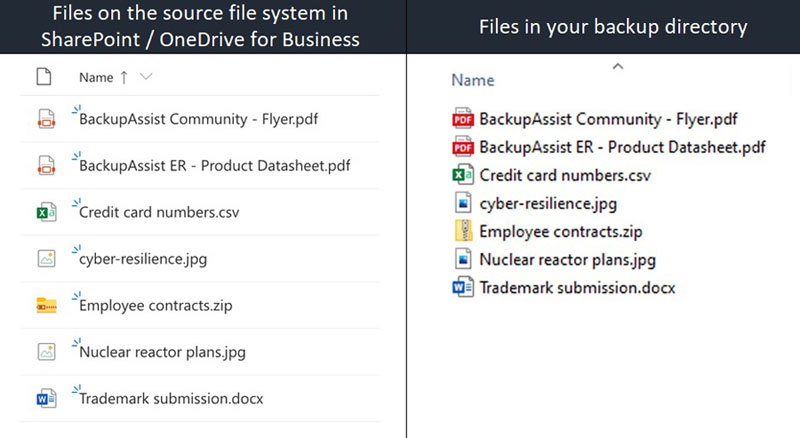Open Employee contracts.zip link in SharePoint
This screenshot has width=800, height=438.
click(x=156, y=305)
